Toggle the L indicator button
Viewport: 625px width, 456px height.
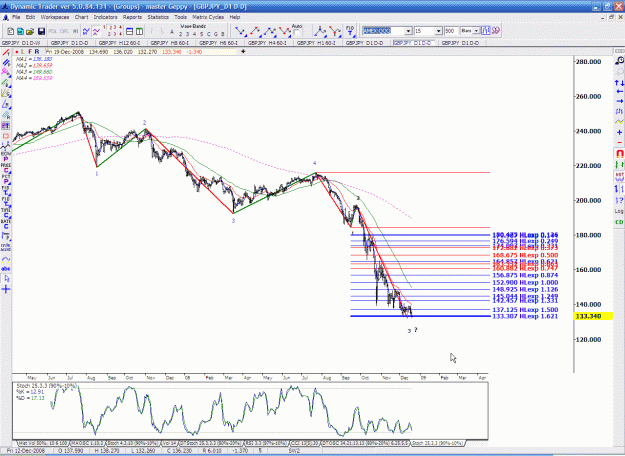[x=23, y=52]
